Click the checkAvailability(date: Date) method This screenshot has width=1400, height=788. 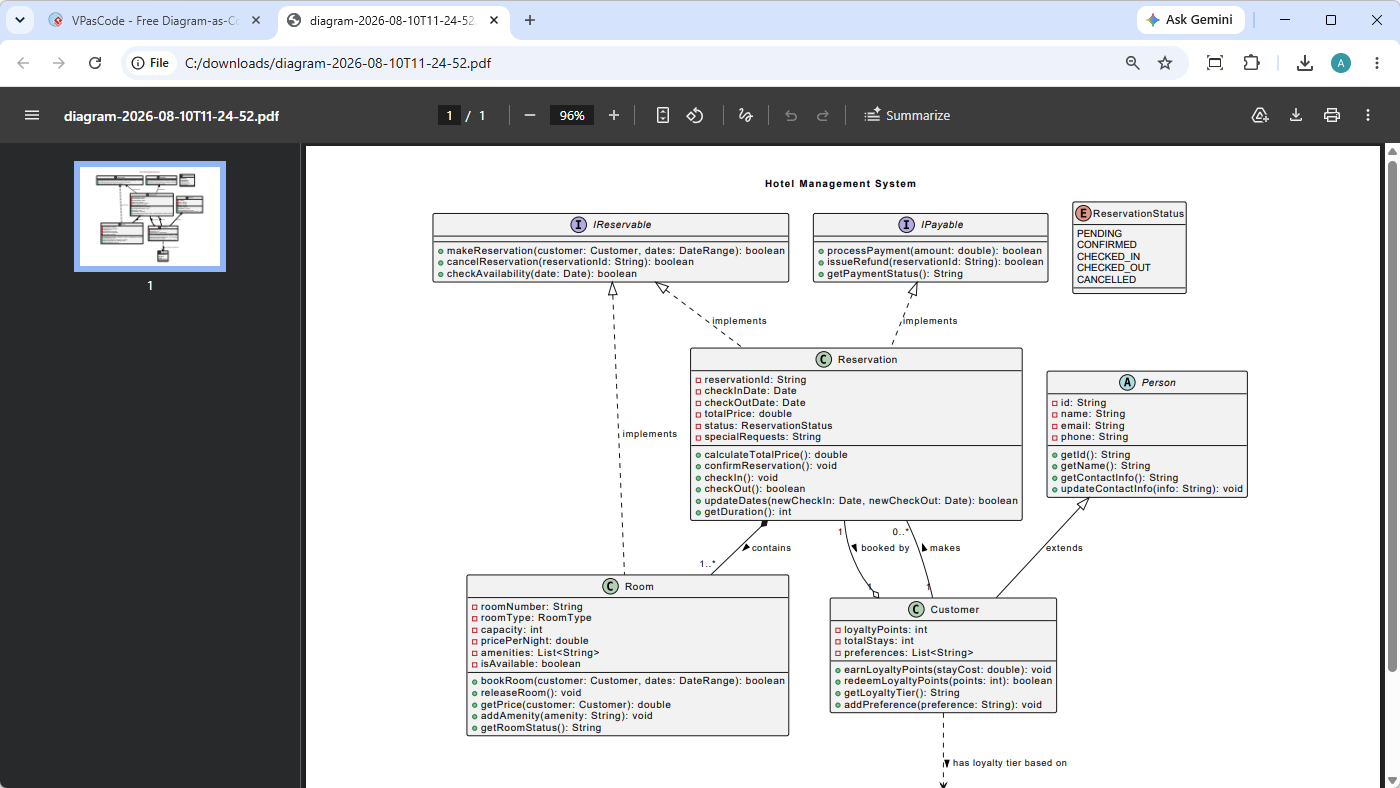click(x=541, y=274)
